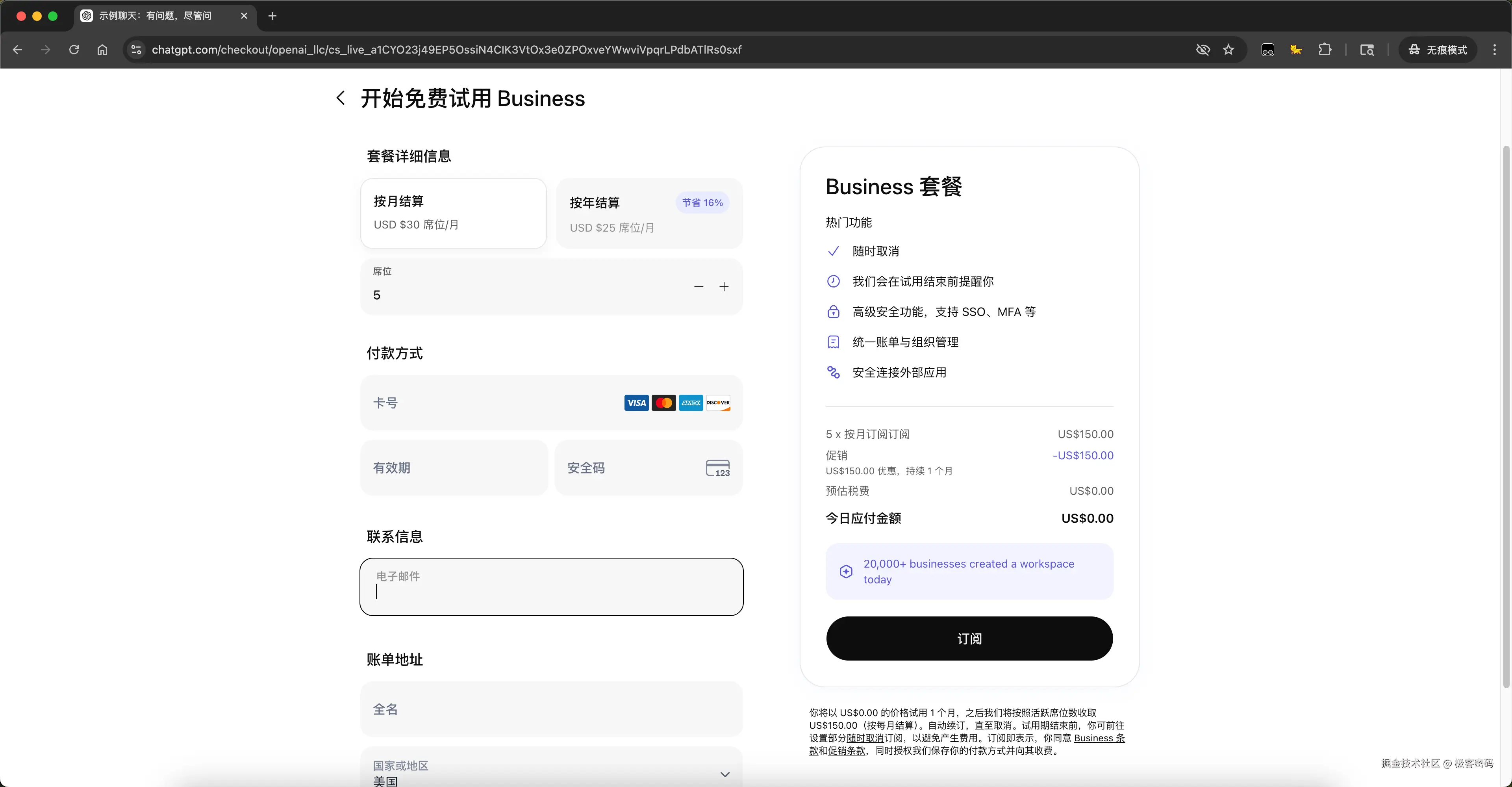Click the CVC card icon in 安全码 field
1512x787 pixels.
[x=717, y=468]
